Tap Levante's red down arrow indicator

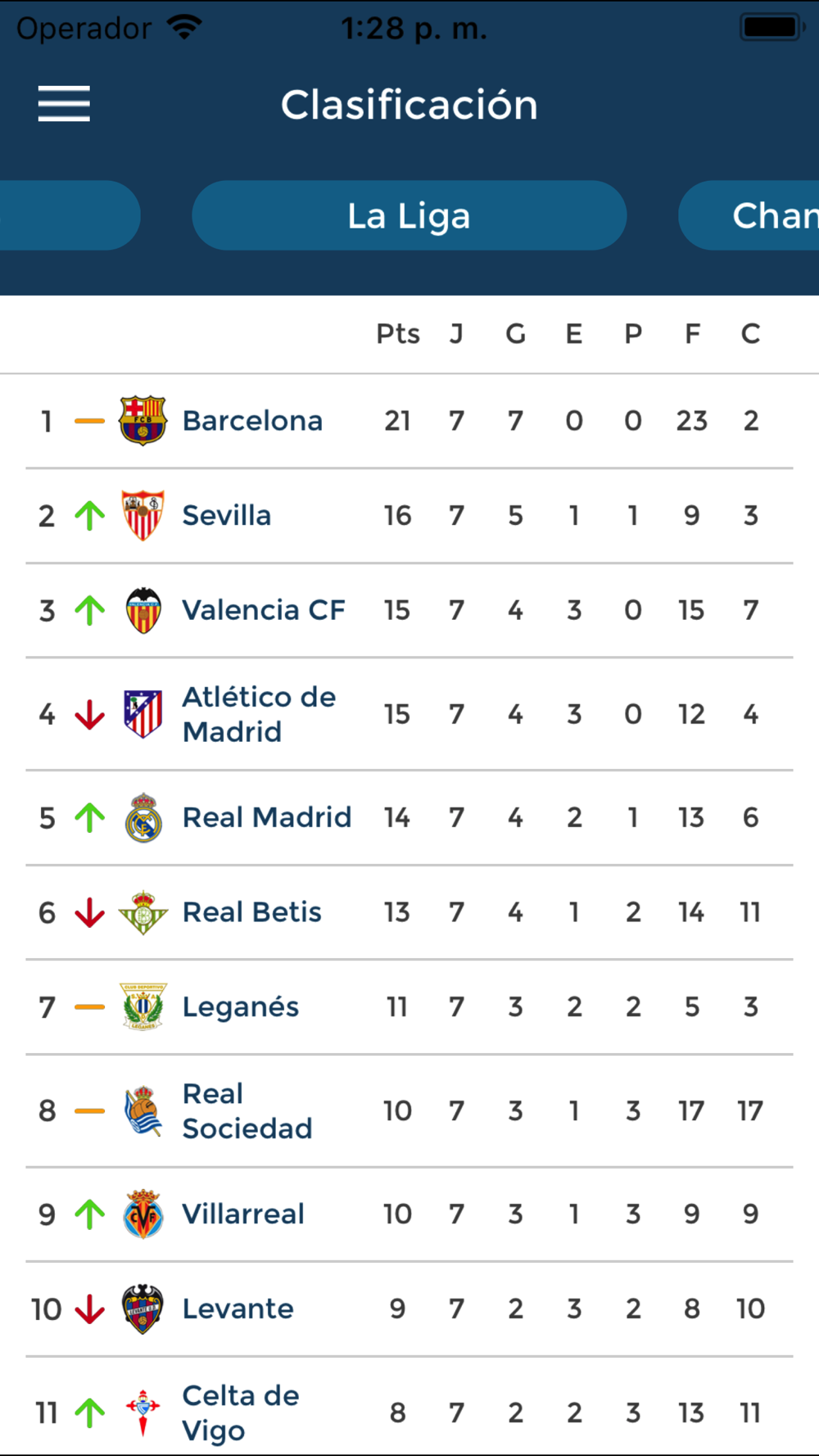pyautogui.click(x=90, y=1309)
